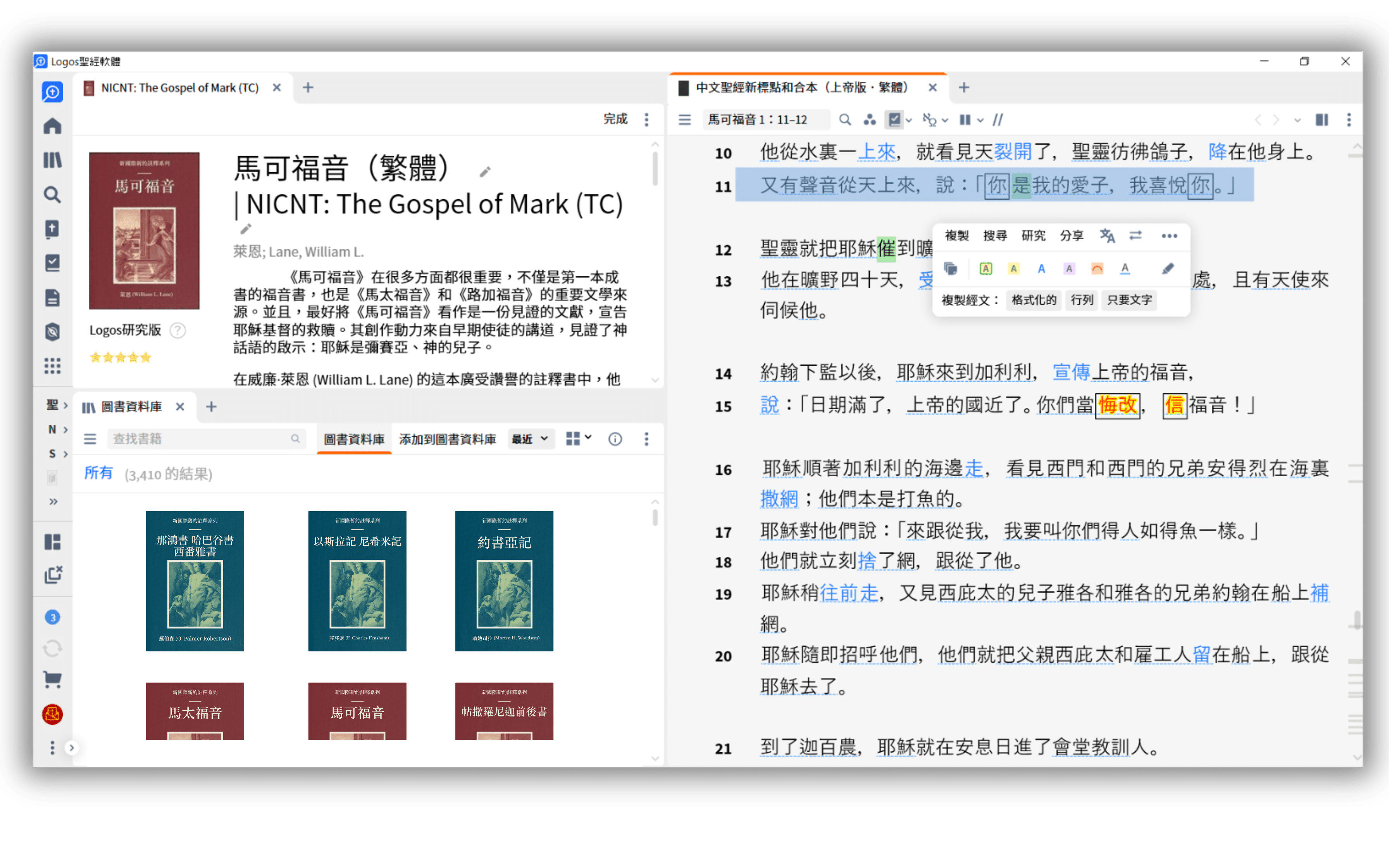Open the shield guides sidebar icon
The width and height of the screenshot is (1389, 868).
point(52,331)
